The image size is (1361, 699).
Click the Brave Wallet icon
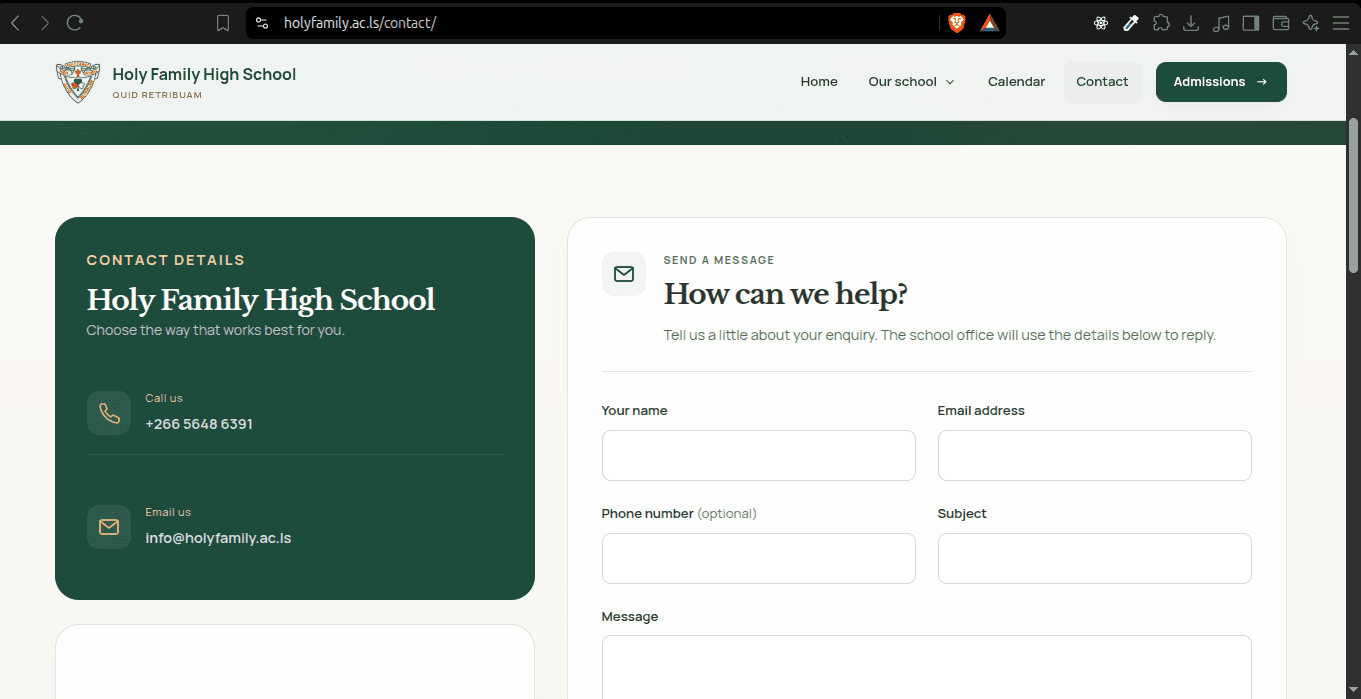(1281, 23)
